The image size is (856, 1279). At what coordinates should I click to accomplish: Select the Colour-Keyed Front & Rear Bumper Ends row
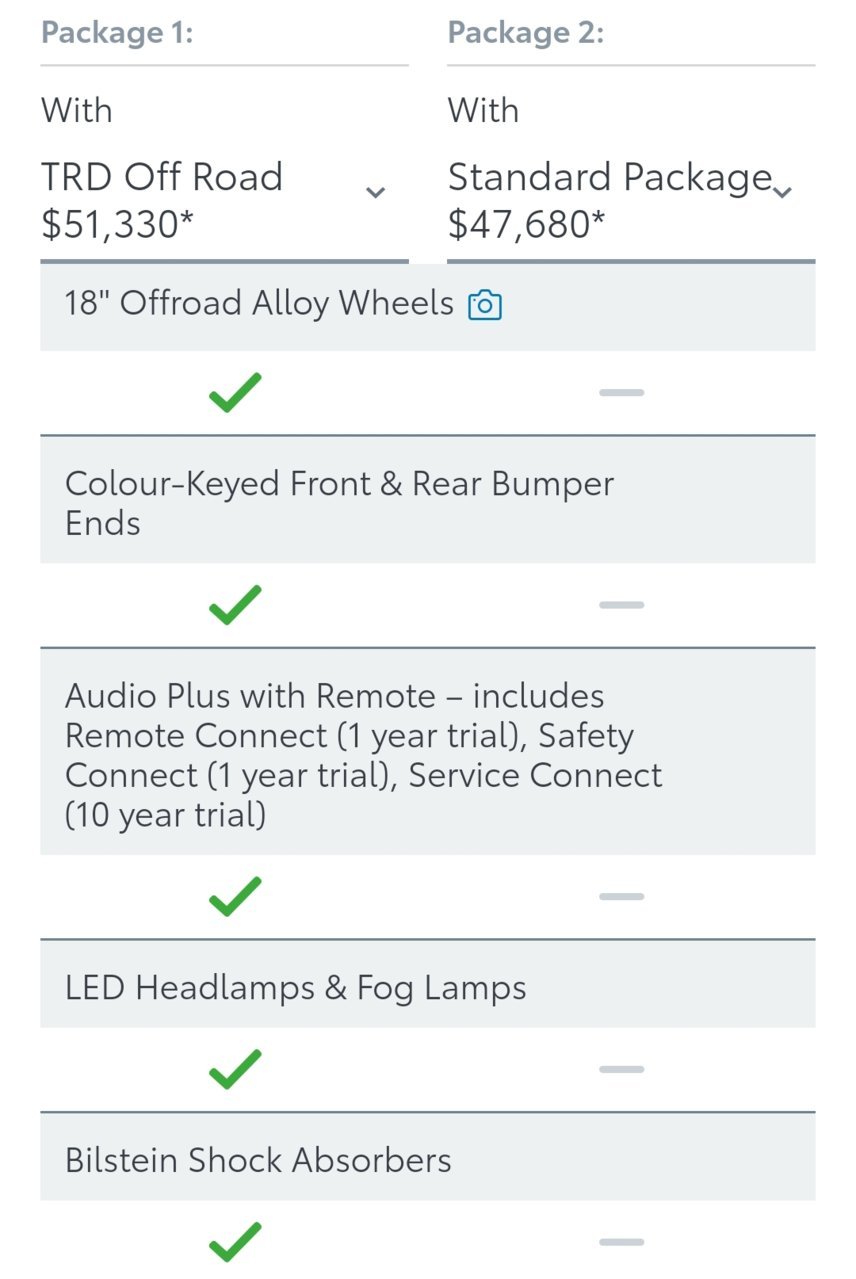(x=428, y=503)
